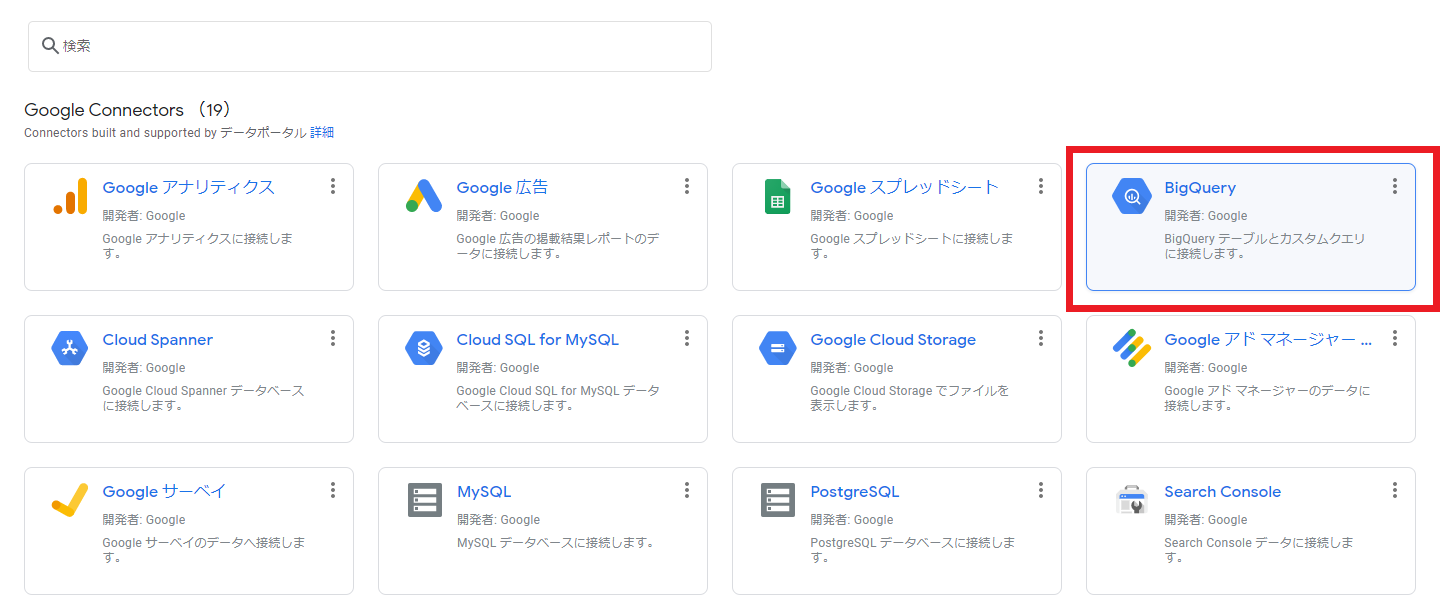Open more options for Google Cloud Storage
The width and height of the screenshot is (1446, 605).
(1041, 338)
